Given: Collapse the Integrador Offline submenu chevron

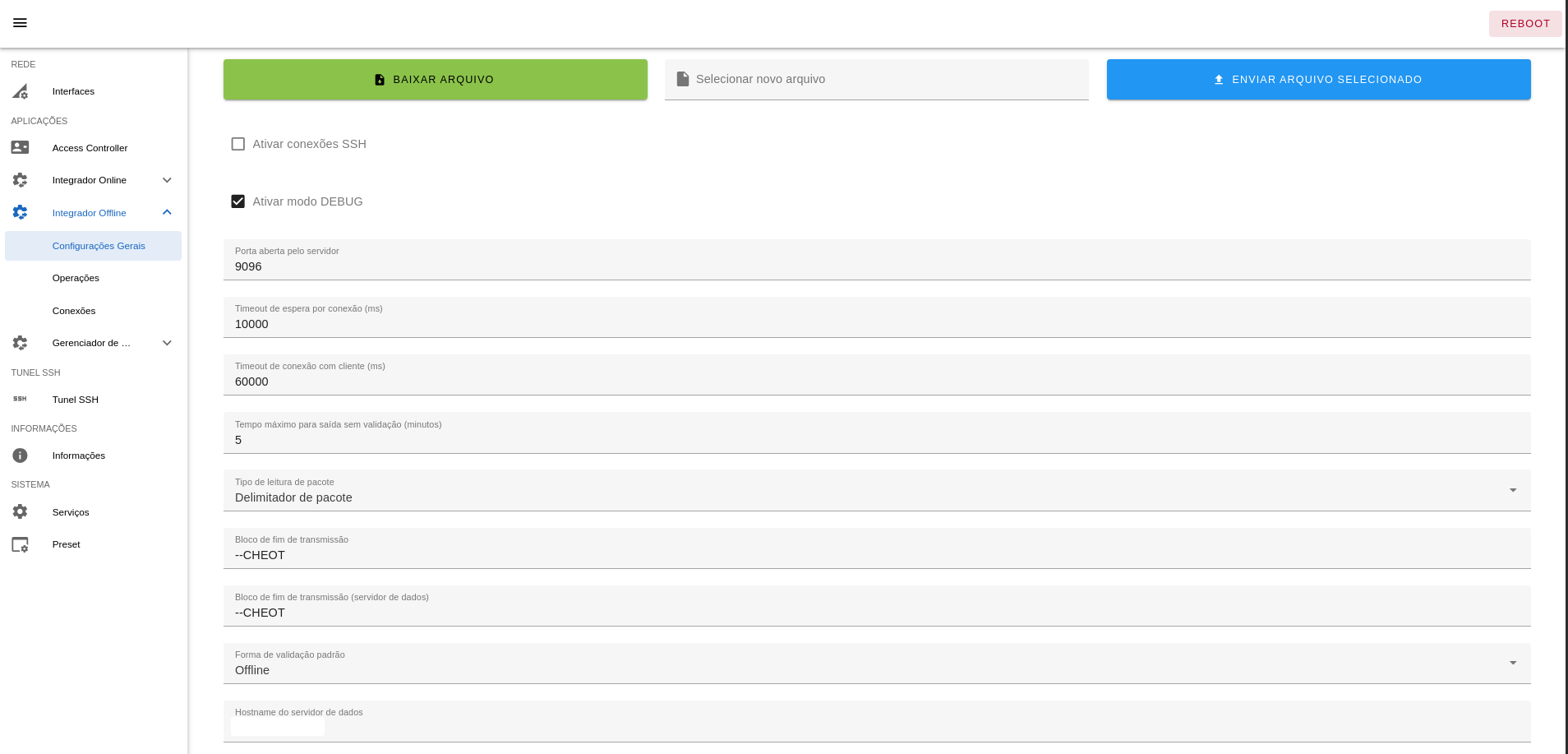Looking at the screenshot, I should point(167,212).
